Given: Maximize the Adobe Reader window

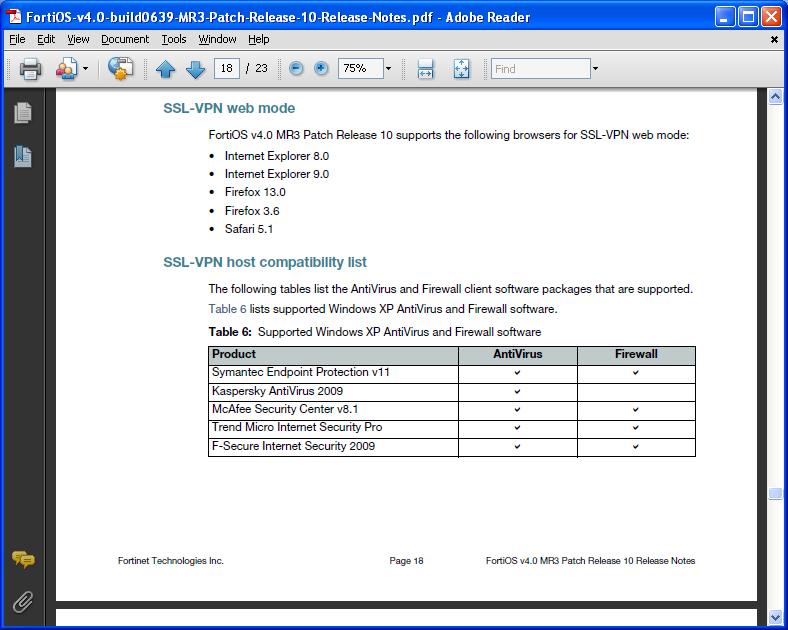Looking at the screenshot, I should pos(748,17).
